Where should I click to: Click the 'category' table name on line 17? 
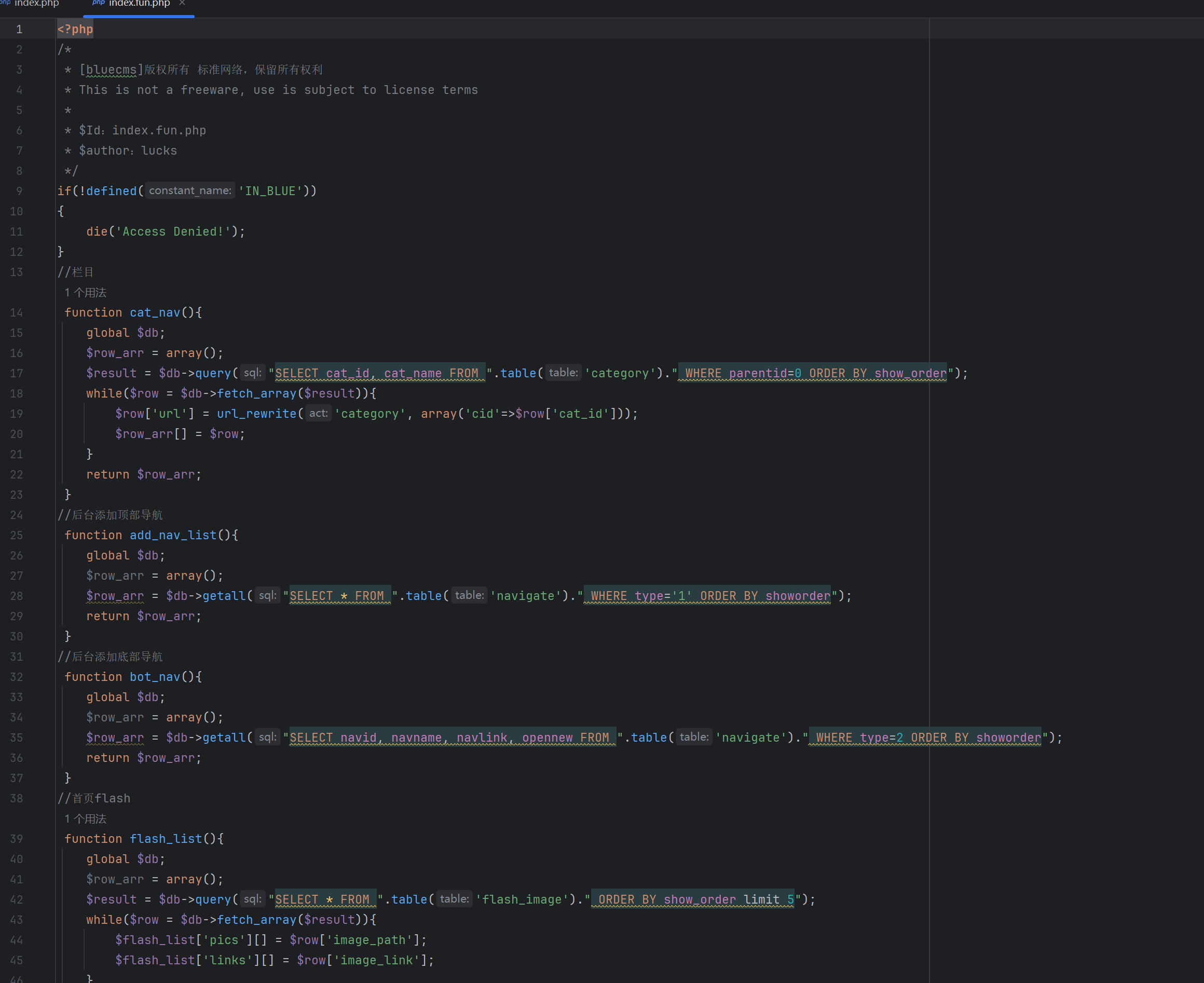click(620, 373)
